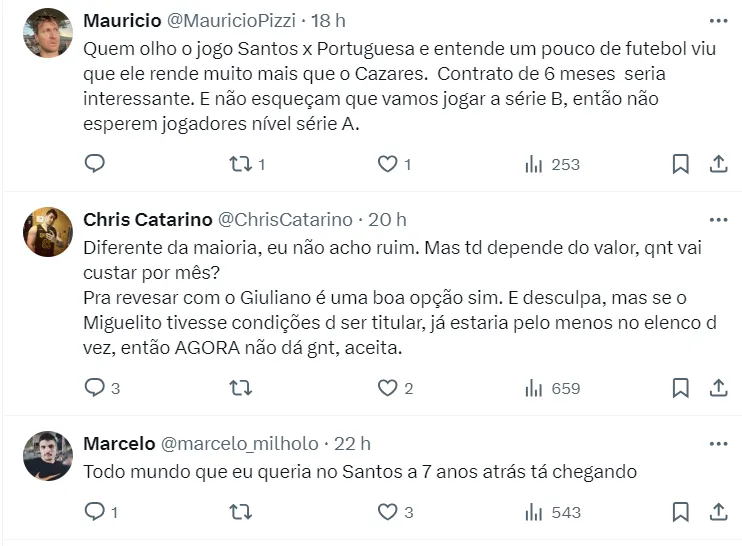742x546 pixels.
Task: Share Mauricio's tweet
Action: [x=718, y=164]
